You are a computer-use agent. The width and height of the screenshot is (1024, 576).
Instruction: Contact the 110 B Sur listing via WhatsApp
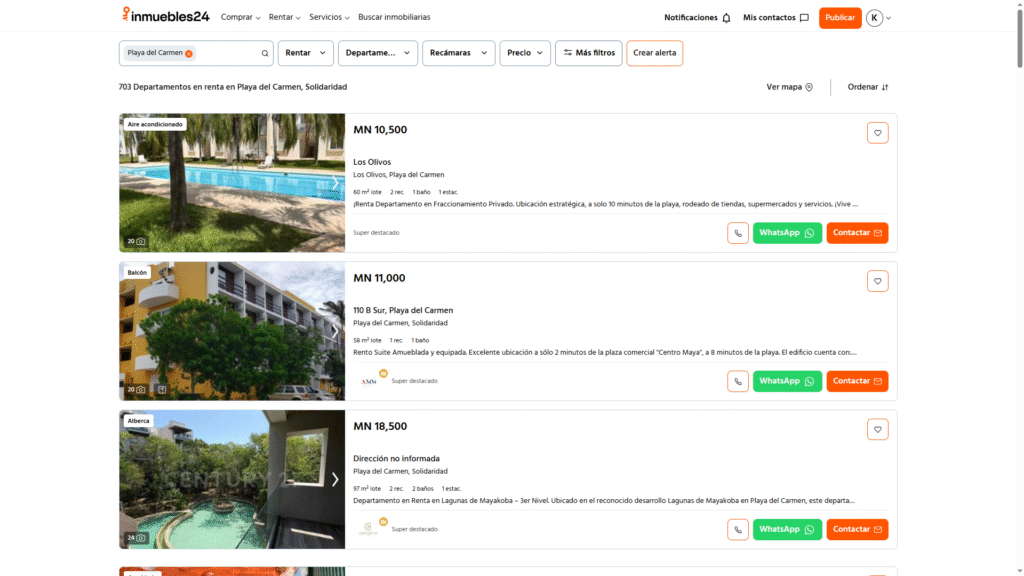click(787, 381)
